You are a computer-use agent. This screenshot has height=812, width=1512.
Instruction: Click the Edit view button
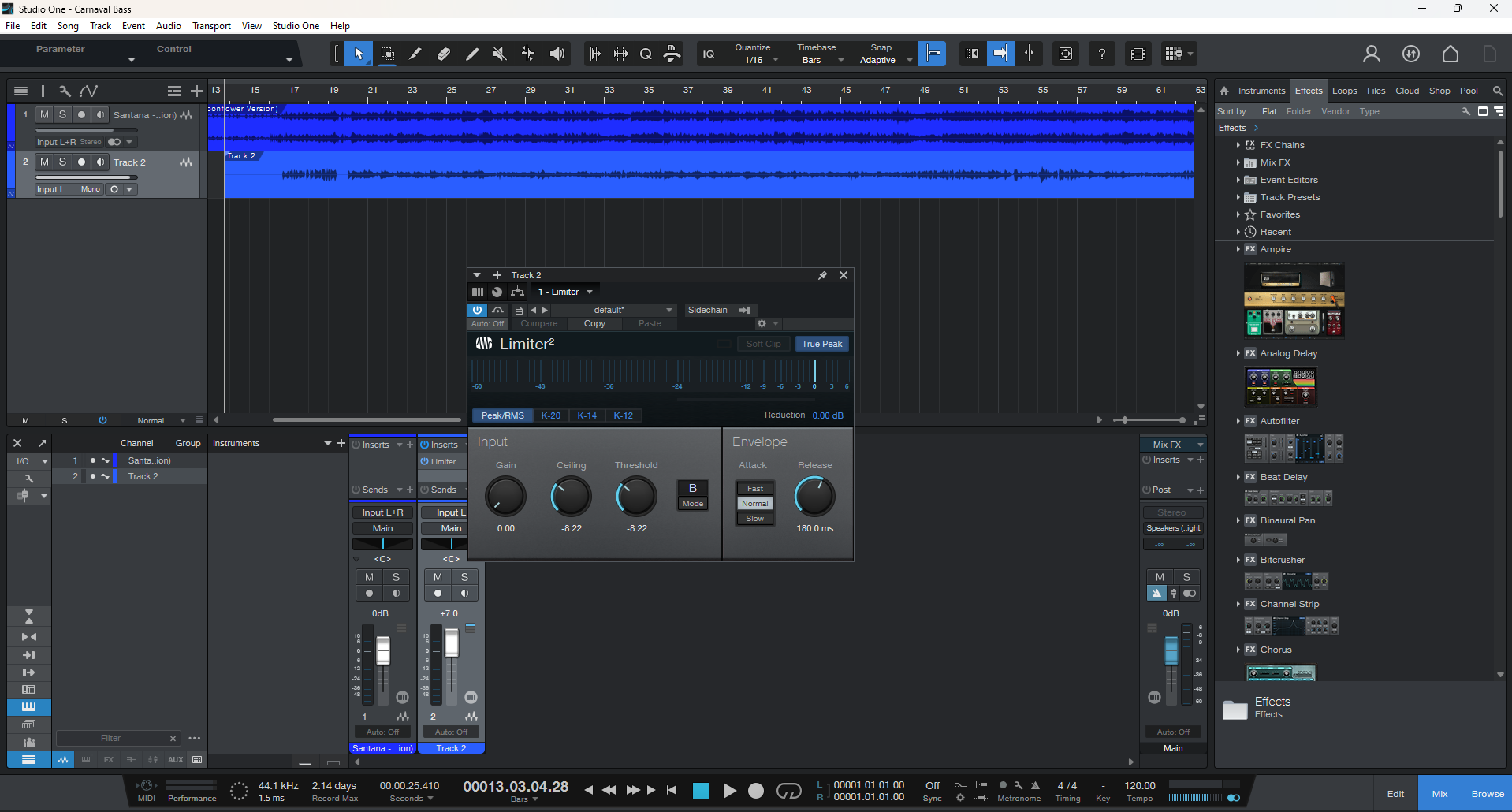(x=1396, y=794)
